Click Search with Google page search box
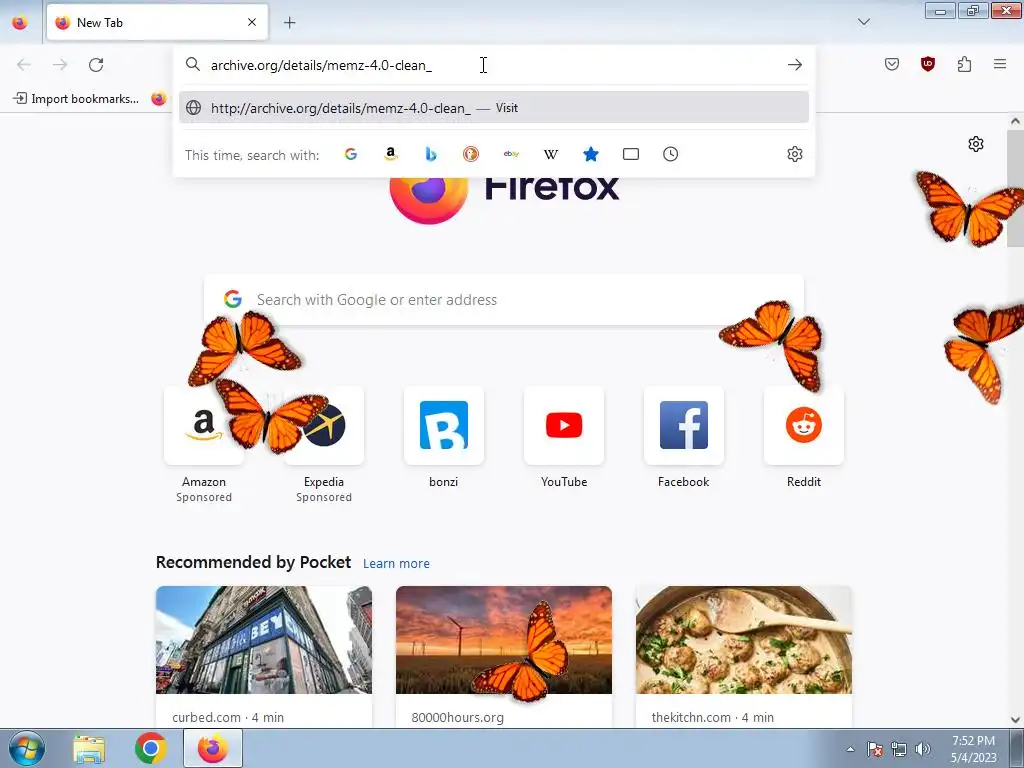 [x=504, y=300]
